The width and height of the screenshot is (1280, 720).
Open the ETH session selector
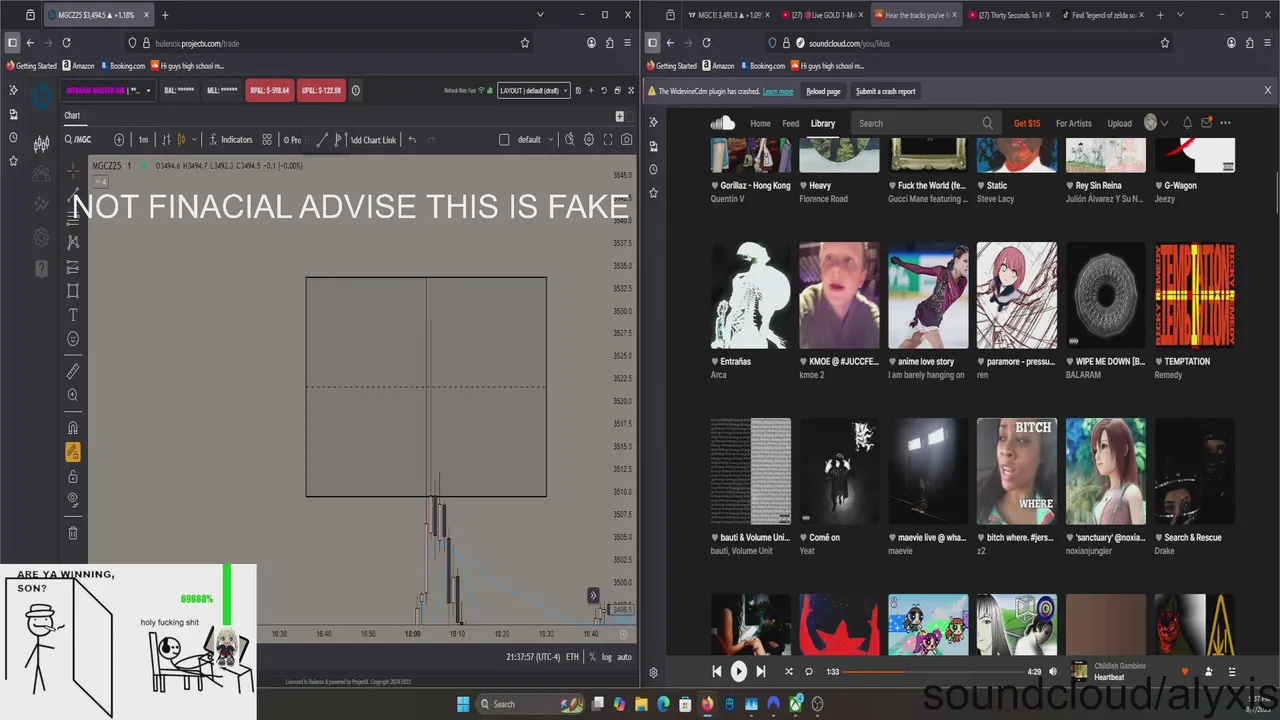coord(572,657)
